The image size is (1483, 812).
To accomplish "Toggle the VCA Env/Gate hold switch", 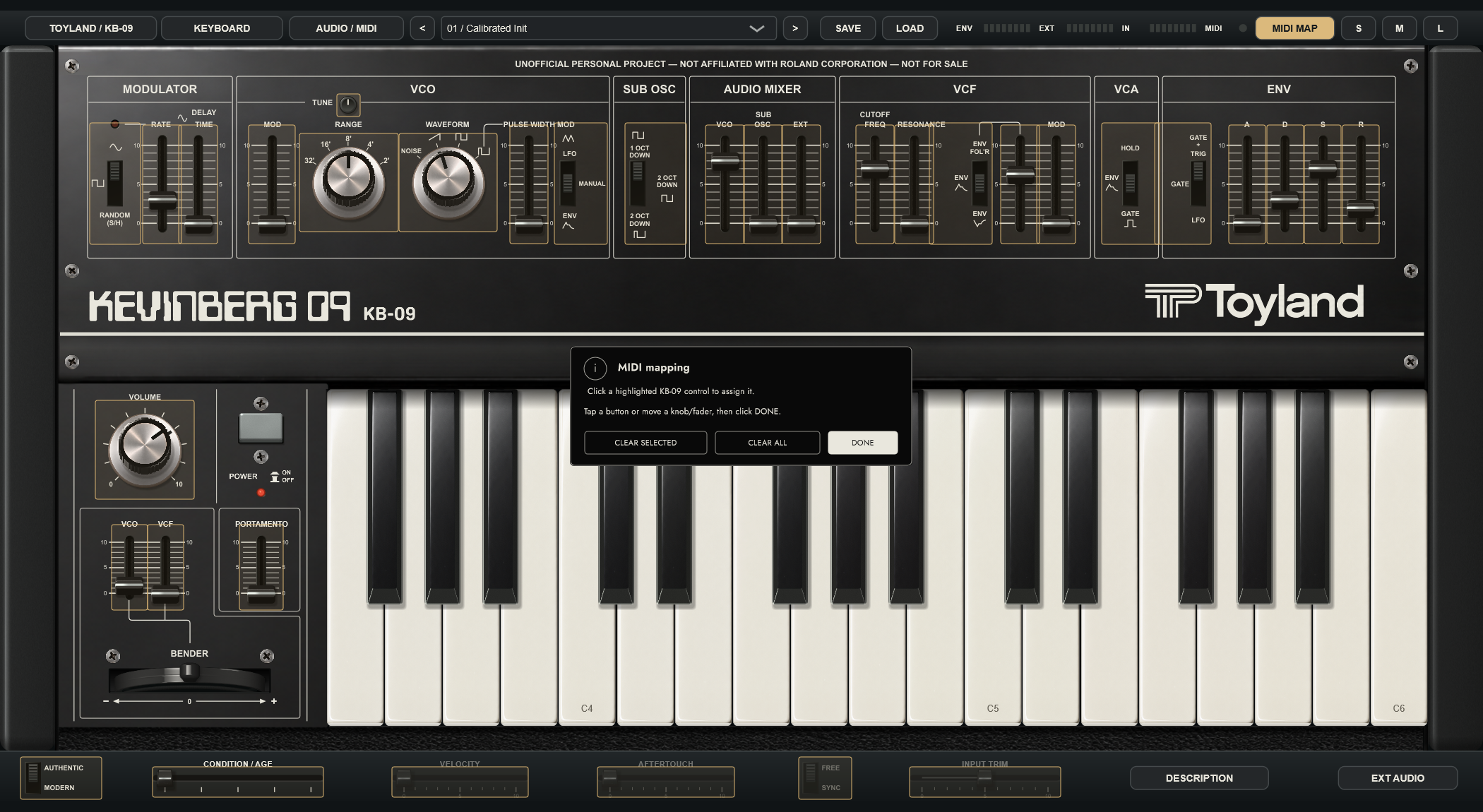I will click(1130, 183).
